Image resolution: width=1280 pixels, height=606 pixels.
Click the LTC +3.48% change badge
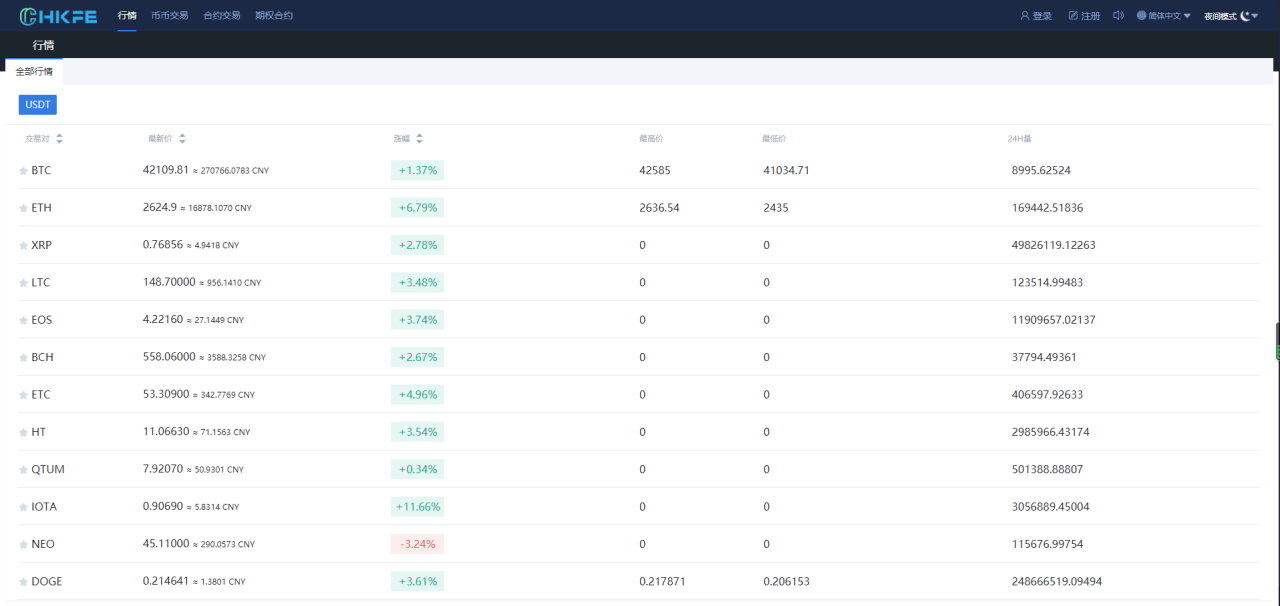click(x=417, y=283)
